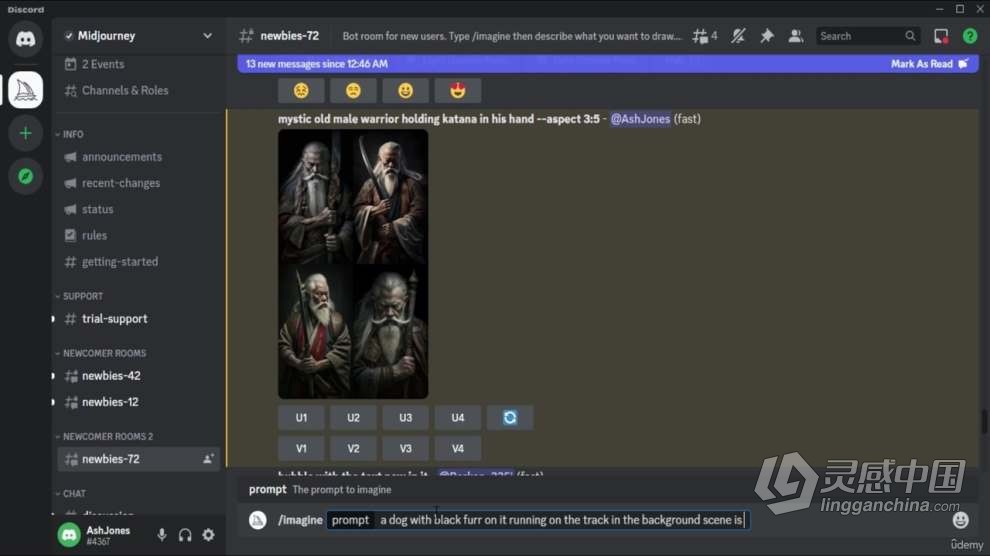Open status channel

coord(139,209)
